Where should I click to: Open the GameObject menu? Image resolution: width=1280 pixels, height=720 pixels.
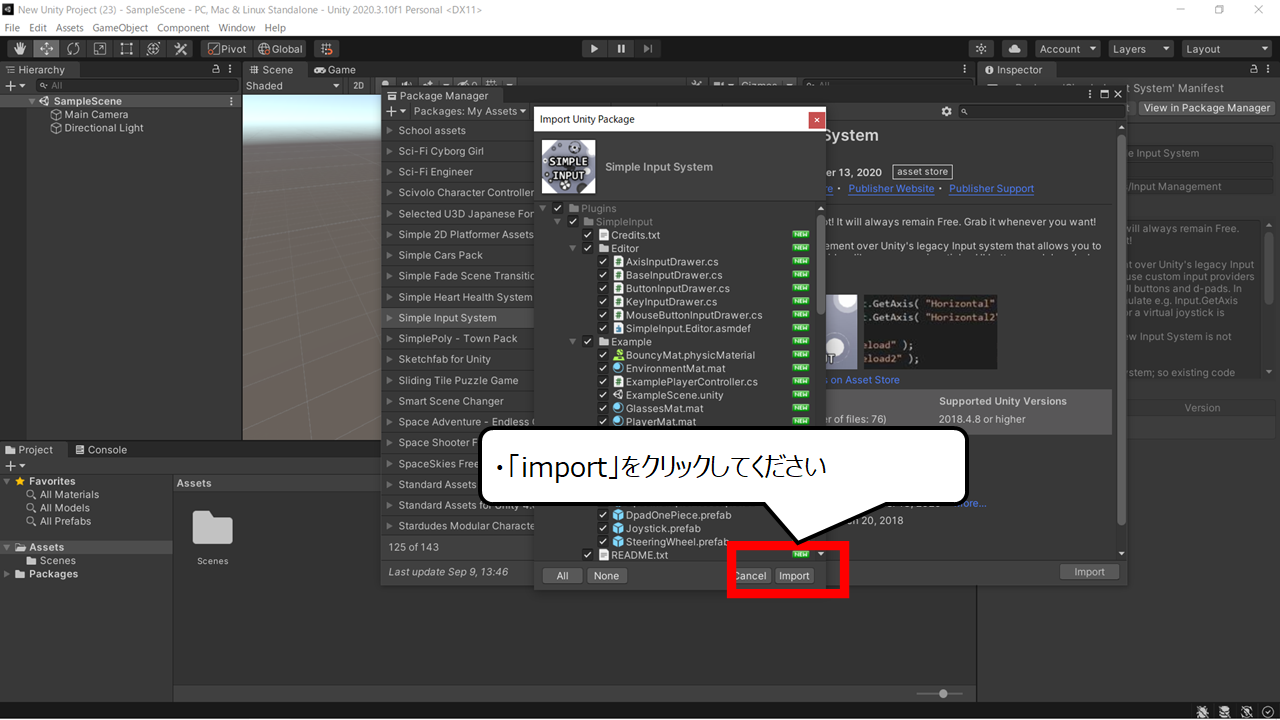coord(121,28)
